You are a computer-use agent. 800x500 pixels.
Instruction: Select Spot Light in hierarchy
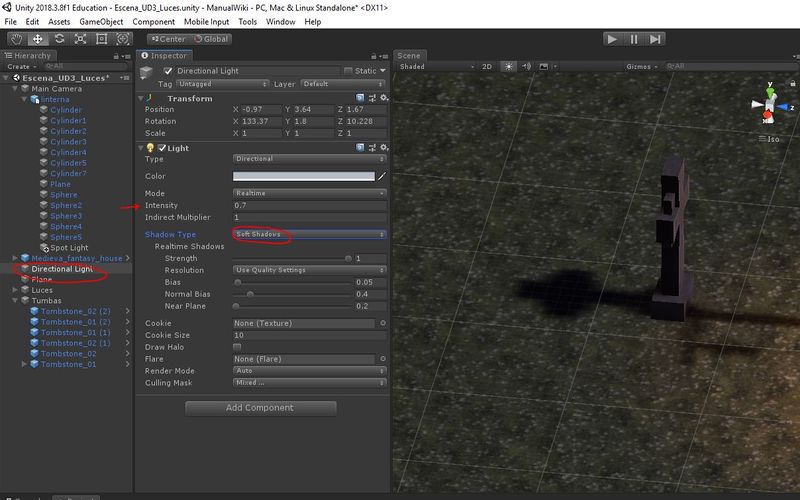[x=69, y=247]
